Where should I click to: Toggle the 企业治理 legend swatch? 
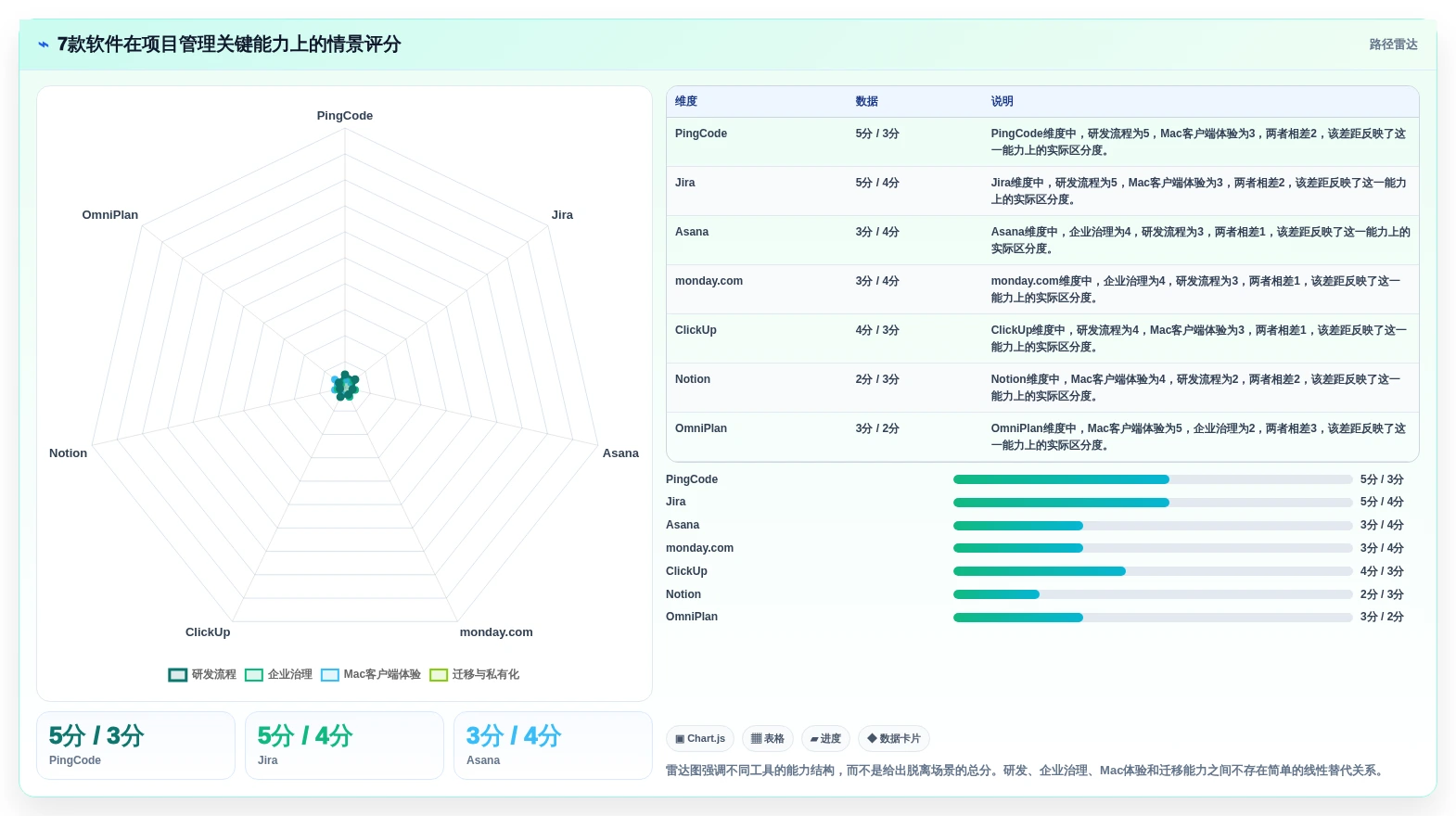click(254, 675)
